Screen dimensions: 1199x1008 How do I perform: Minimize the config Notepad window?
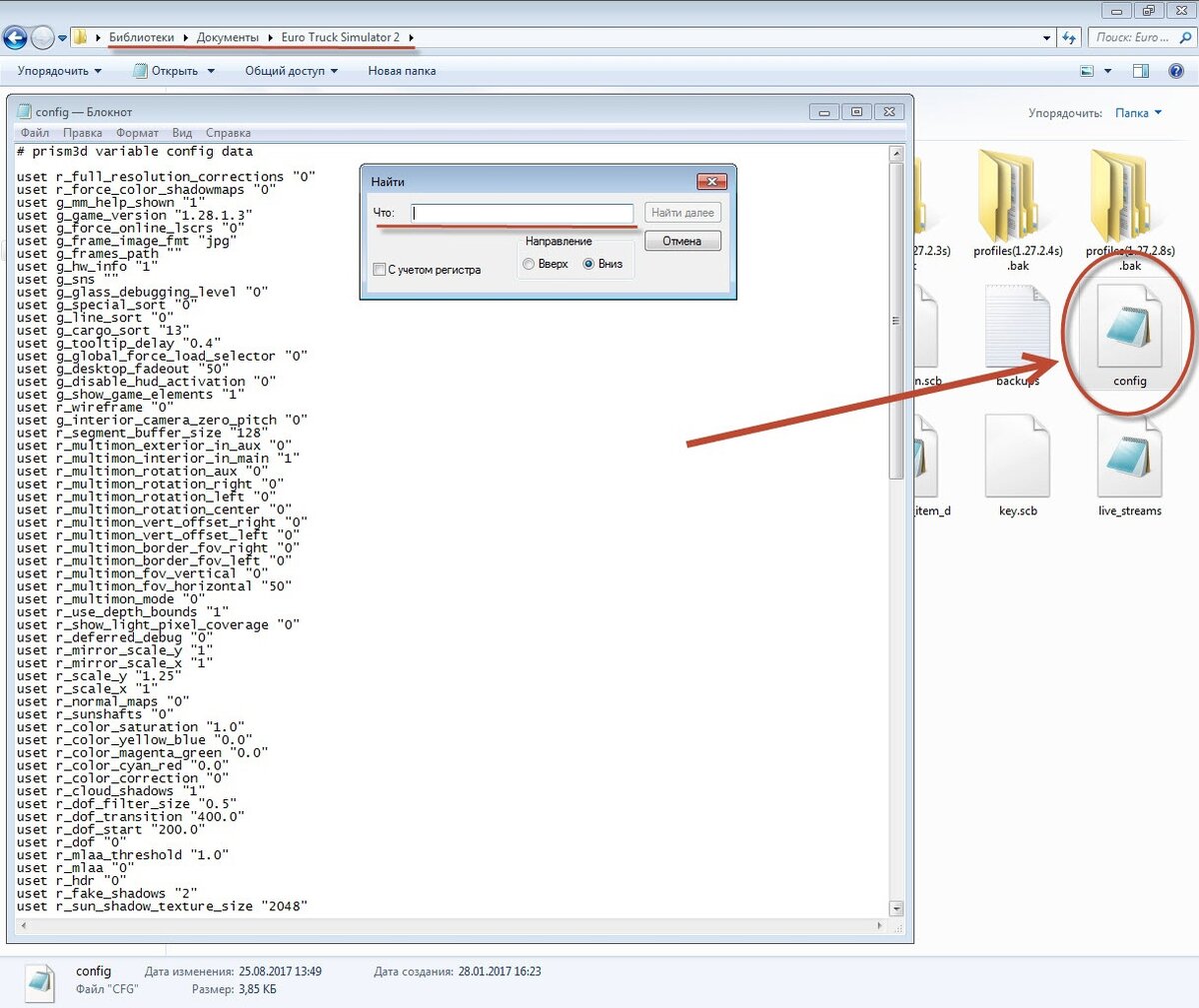824,112
